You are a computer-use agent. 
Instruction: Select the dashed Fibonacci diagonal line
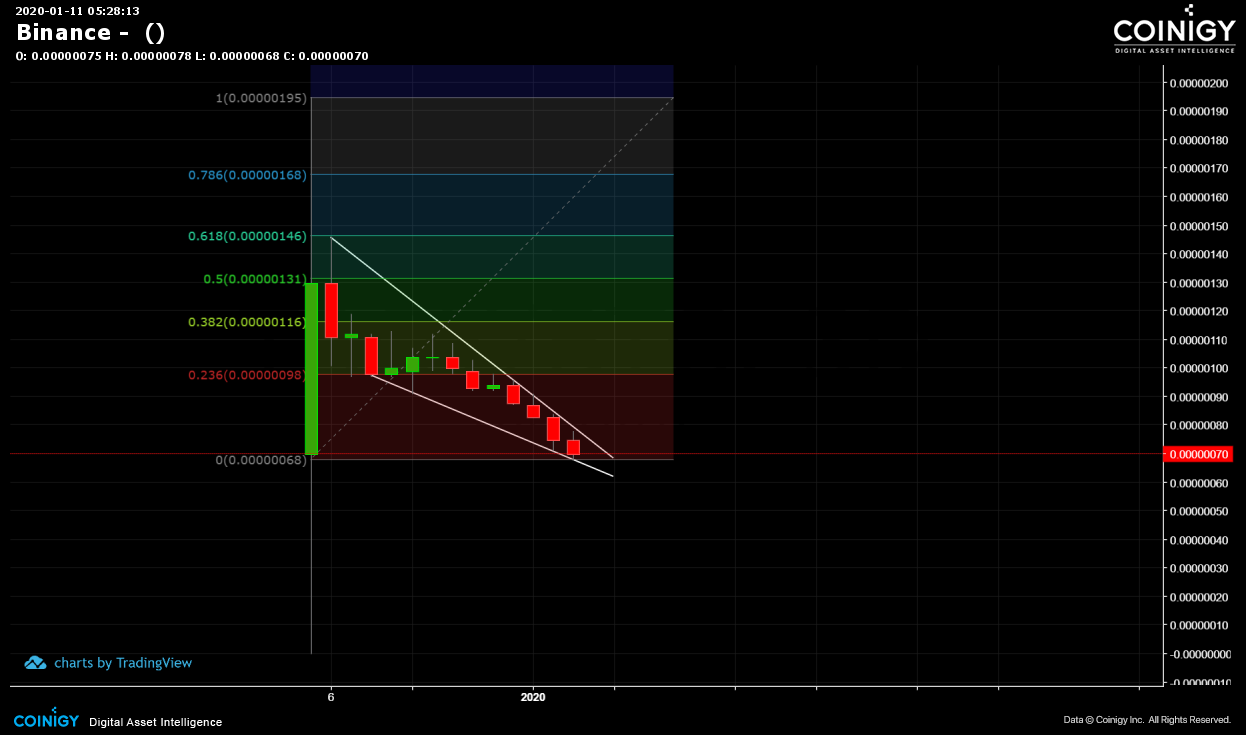pyautogui.click(x=490, y=277)
